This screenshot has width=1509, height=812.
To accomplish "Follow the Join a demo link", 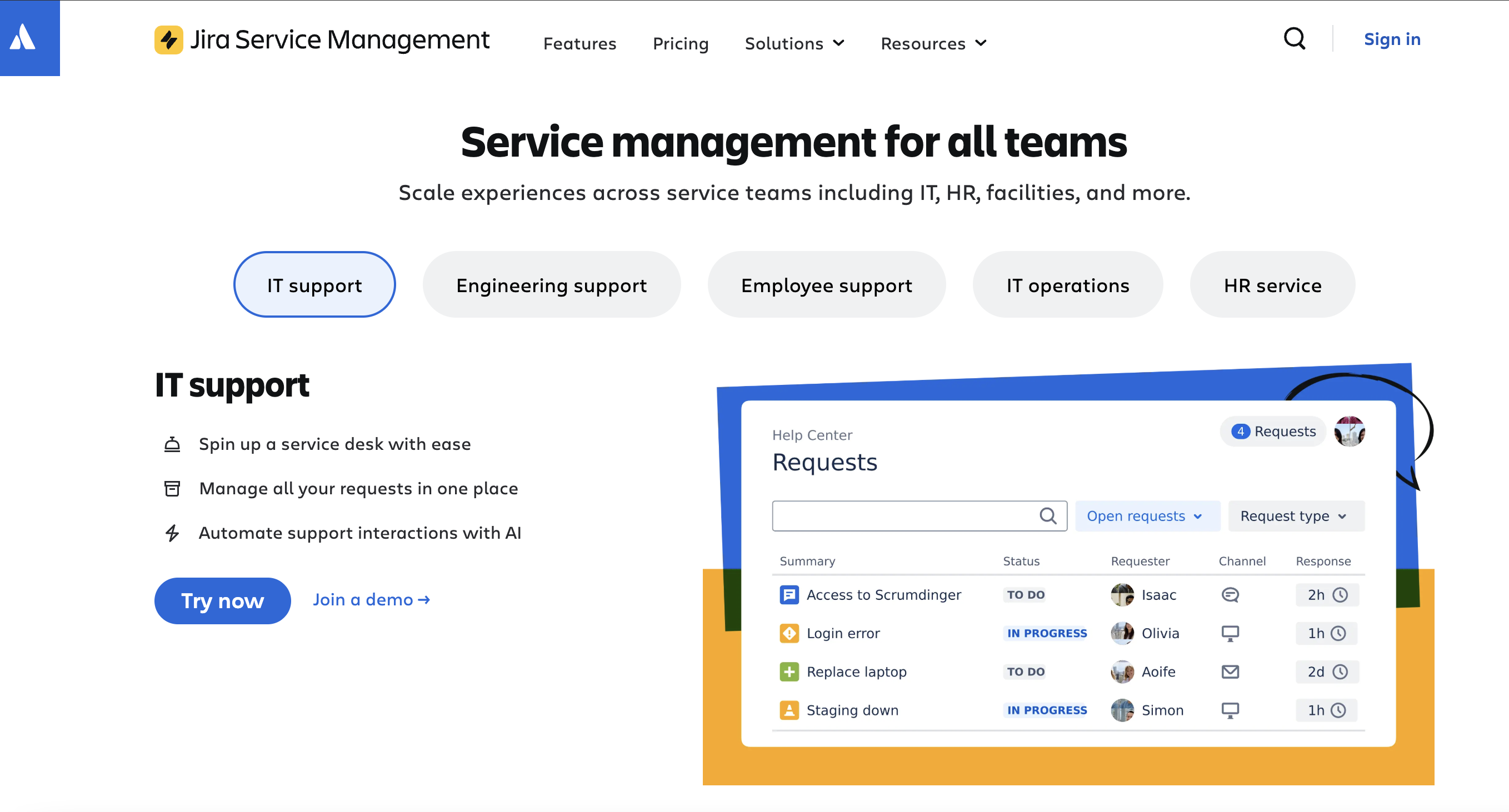I will point(371,599).
